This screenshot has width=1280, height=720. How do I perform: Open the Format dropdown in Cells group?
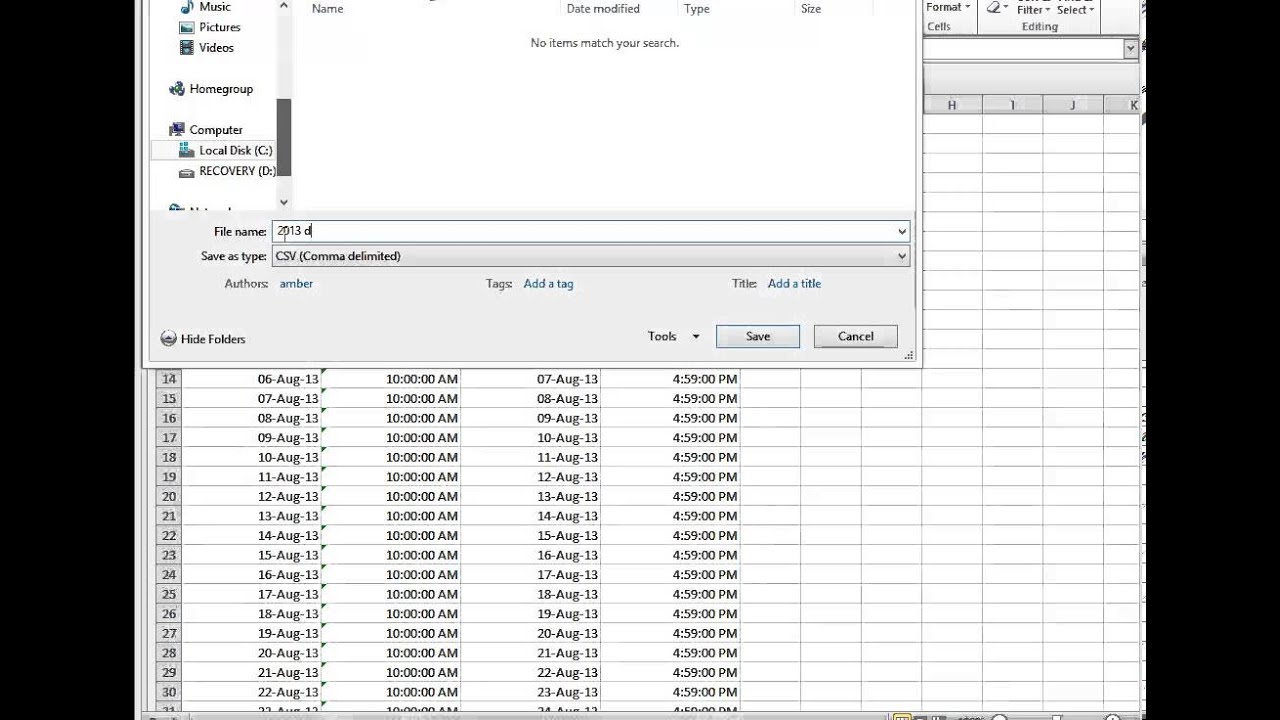(x=947, y=7)
